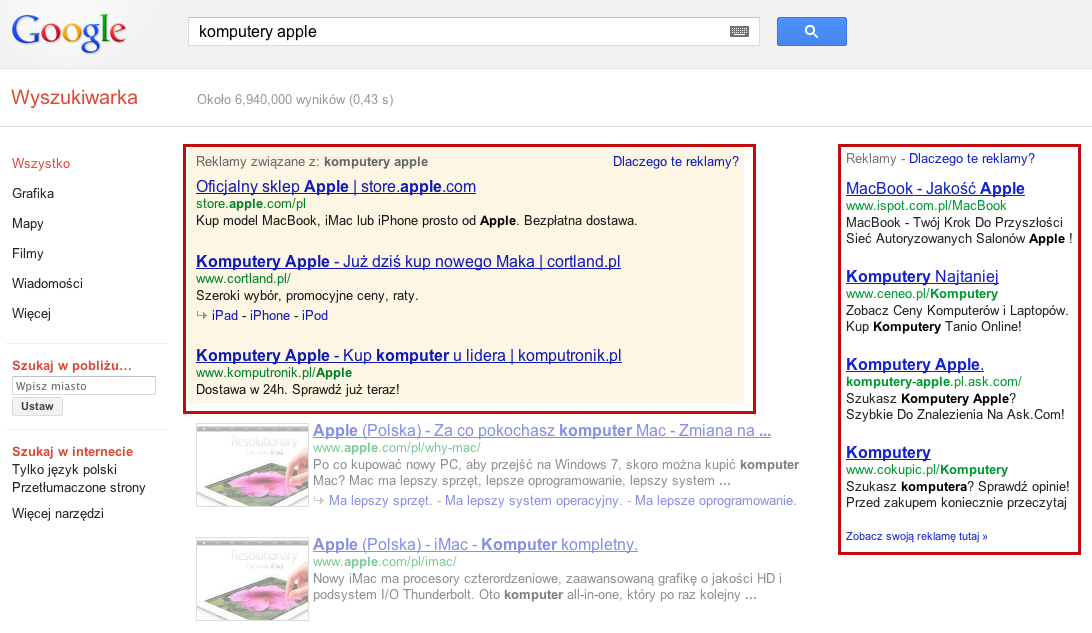Switch to Grafika results
Screen dimensions: 1092x633
pos(33,194)
